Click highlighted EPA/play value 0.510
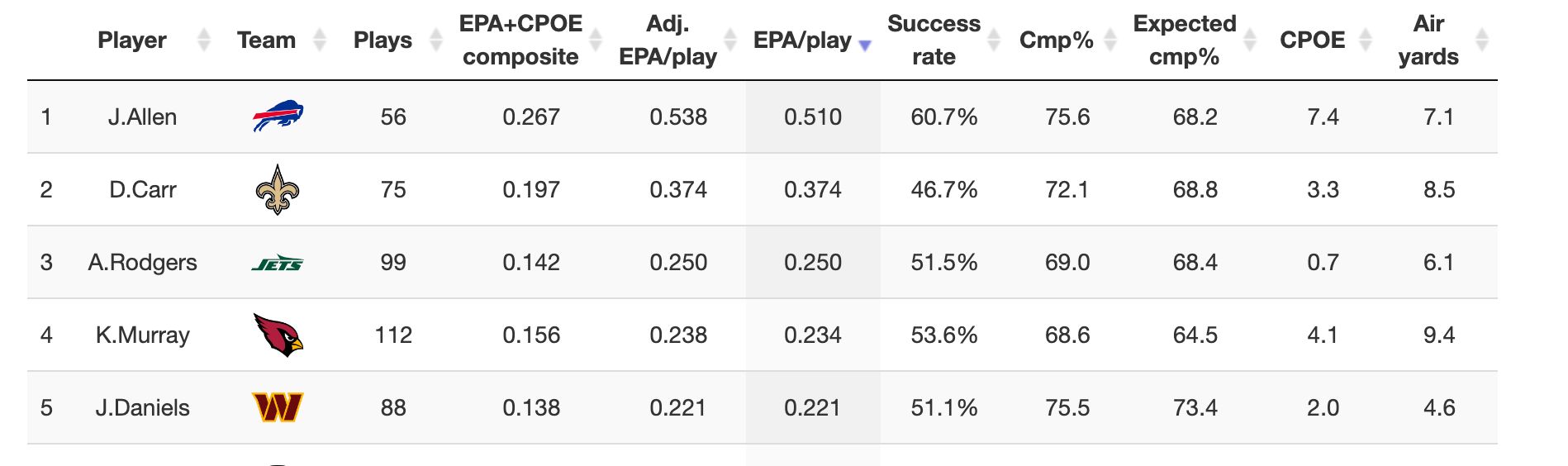Screen dimensions: 1568x466 point(813,117)
